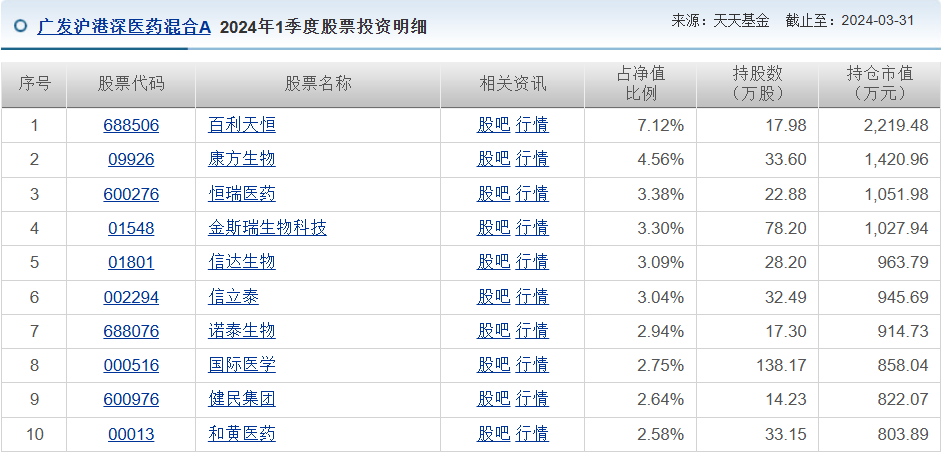Viewport: 946px width, 461px height.
Task: Click the 来源：天天基金 source text
Action: click(720, 21)
